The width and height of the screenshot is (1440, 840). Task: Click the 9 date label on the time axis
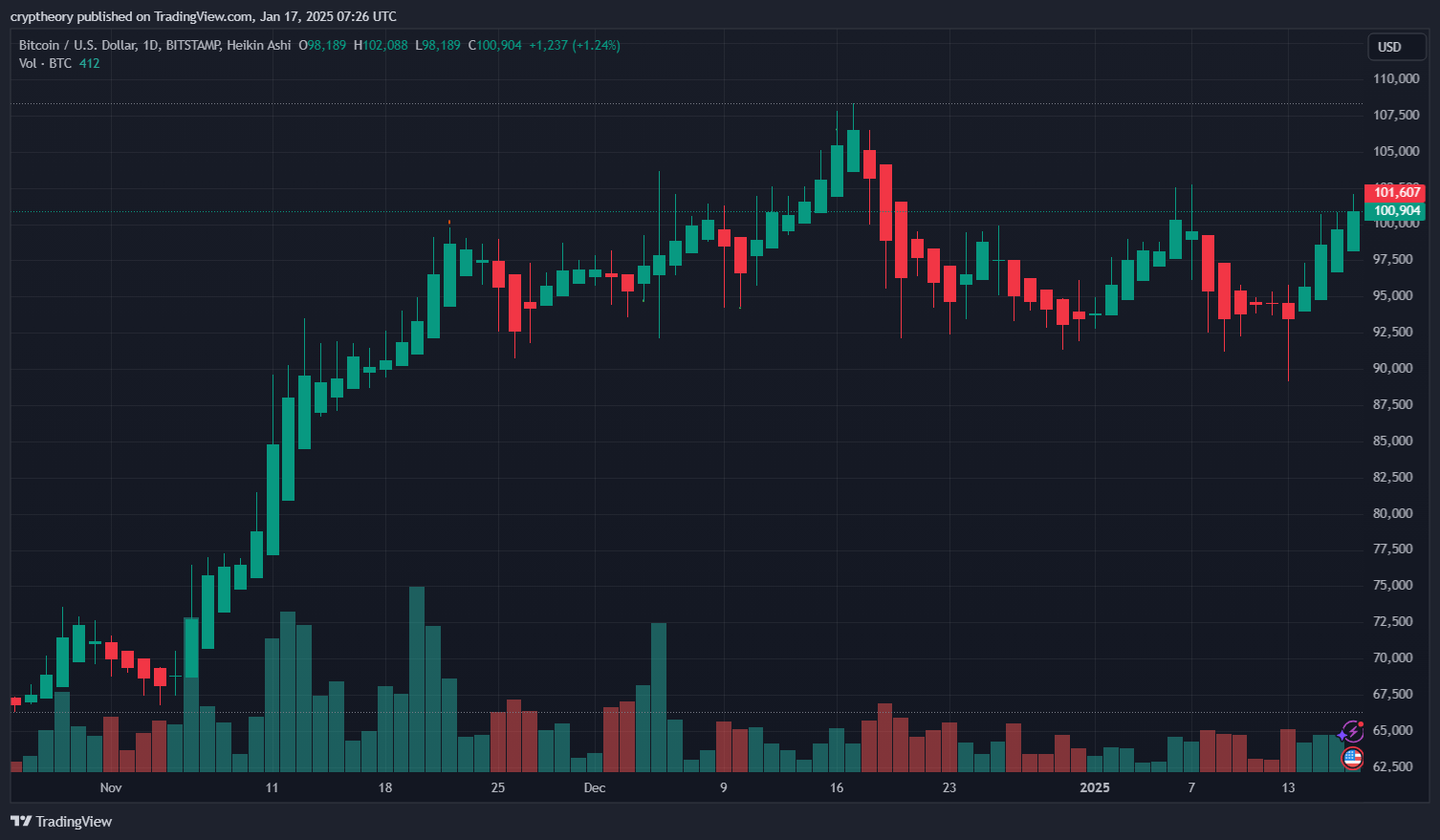tap(724, 787)
